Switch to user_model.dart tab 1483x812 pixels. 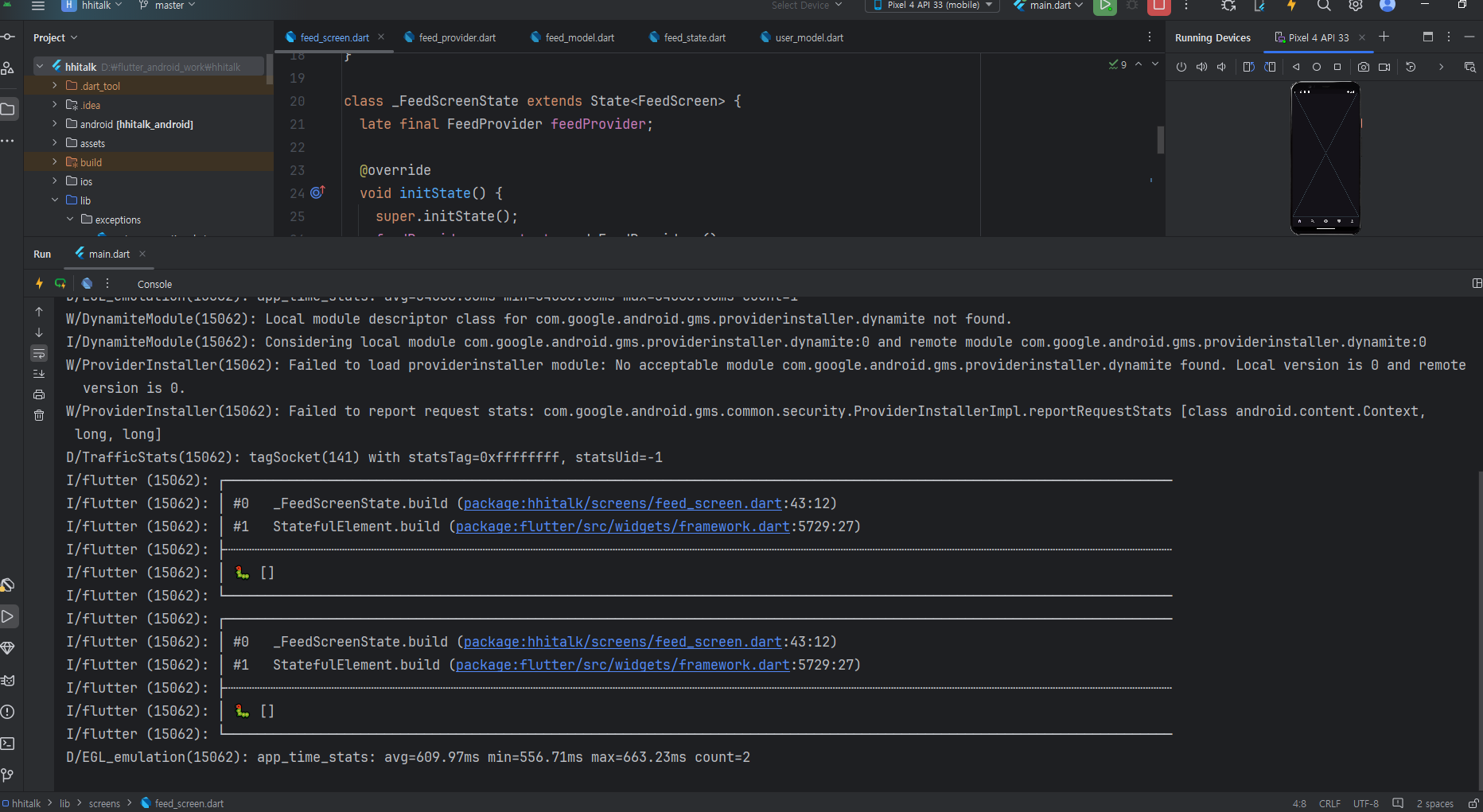coord(802,37)
